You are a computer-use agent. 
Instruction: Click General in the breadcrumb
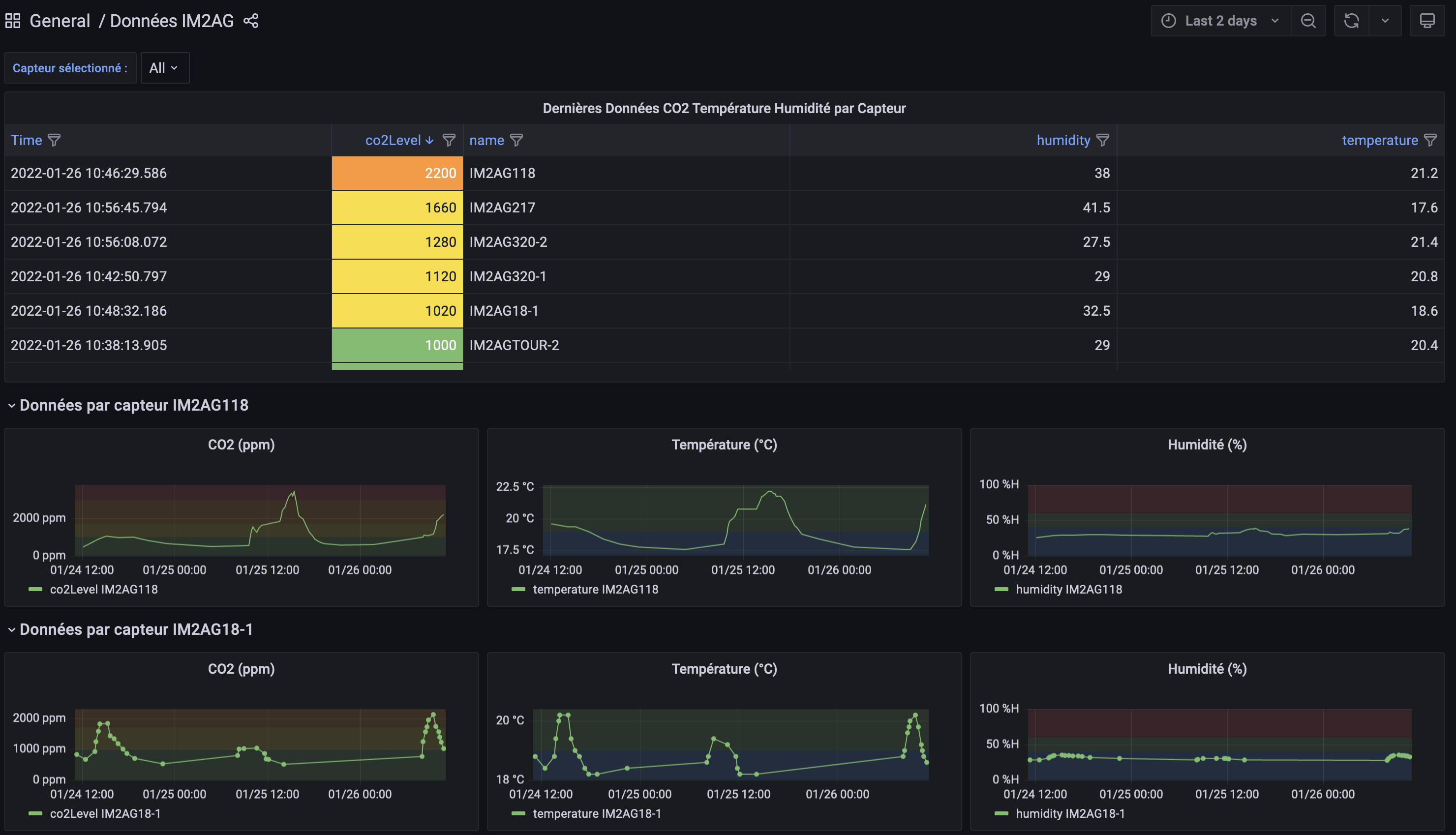click(60, 21)
